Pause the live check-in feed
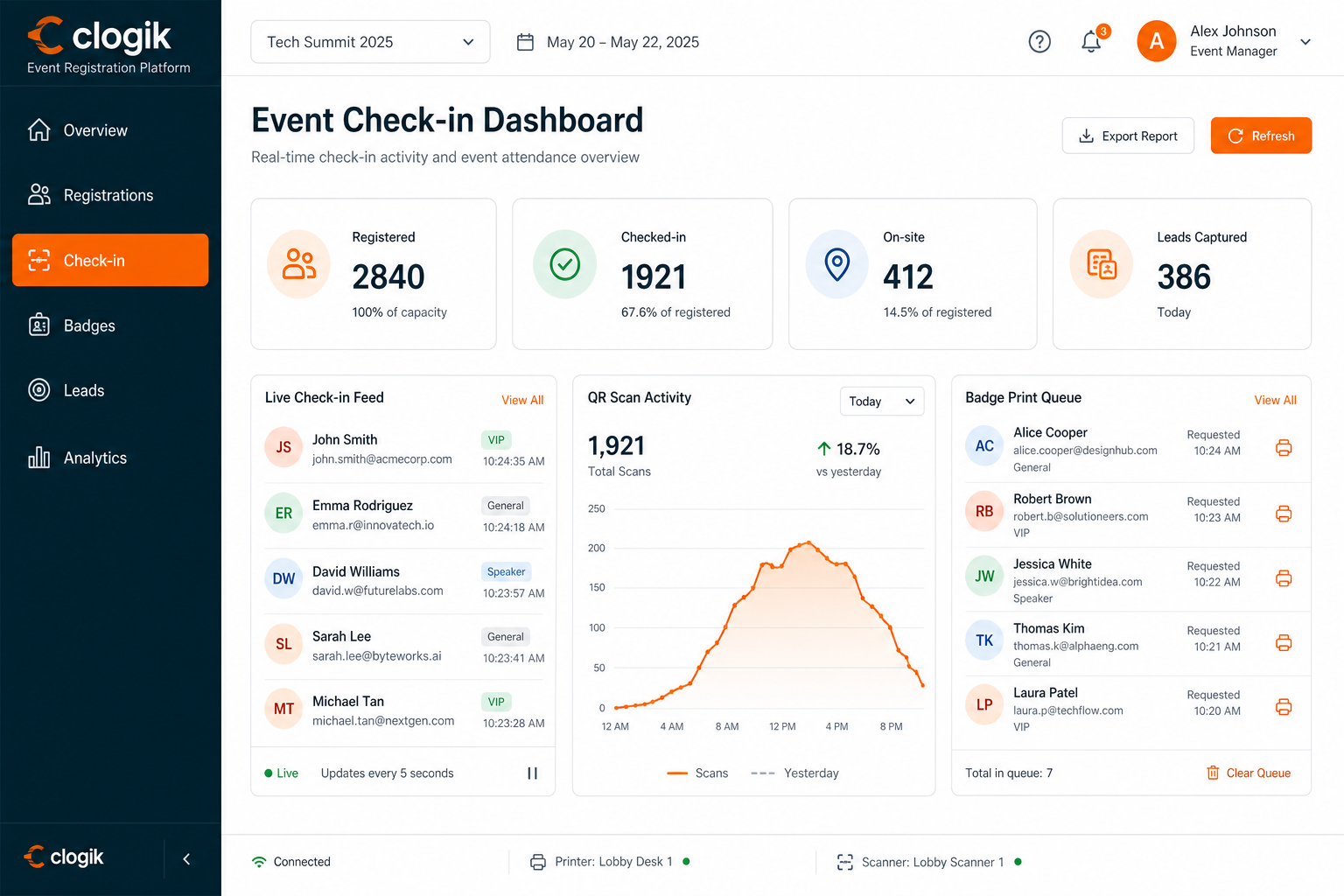1344x896 pixels. click(x=532, y=773)
